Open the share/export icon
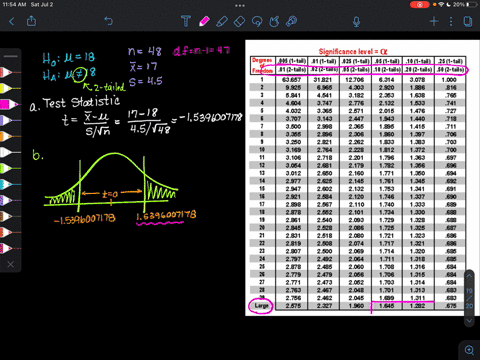This screenshot has height=360, width=480. pos(31,21)
